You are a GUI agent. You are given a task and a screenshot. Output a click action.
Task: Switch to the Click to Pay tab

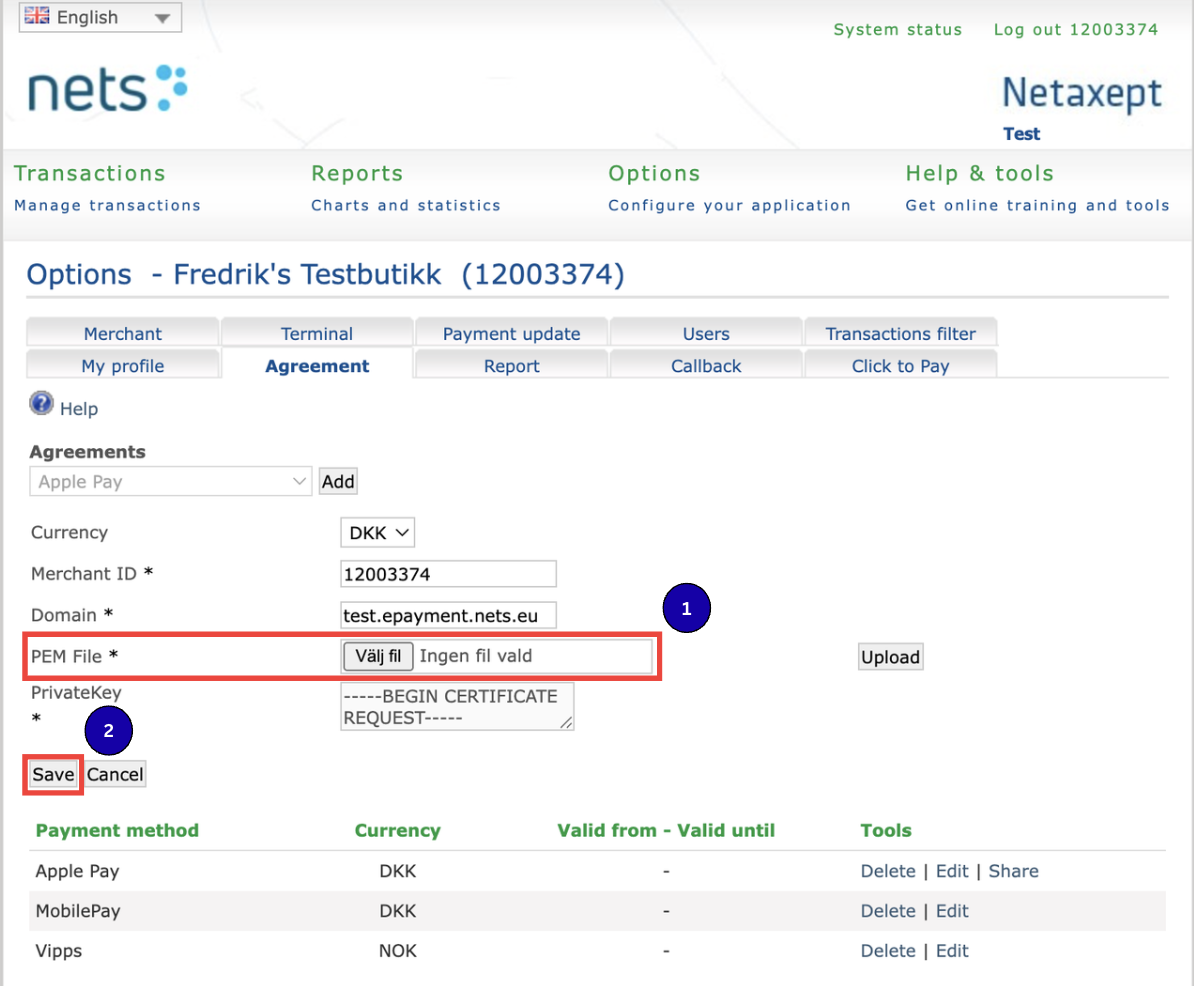pyautogui.click(x=901, y=366)
